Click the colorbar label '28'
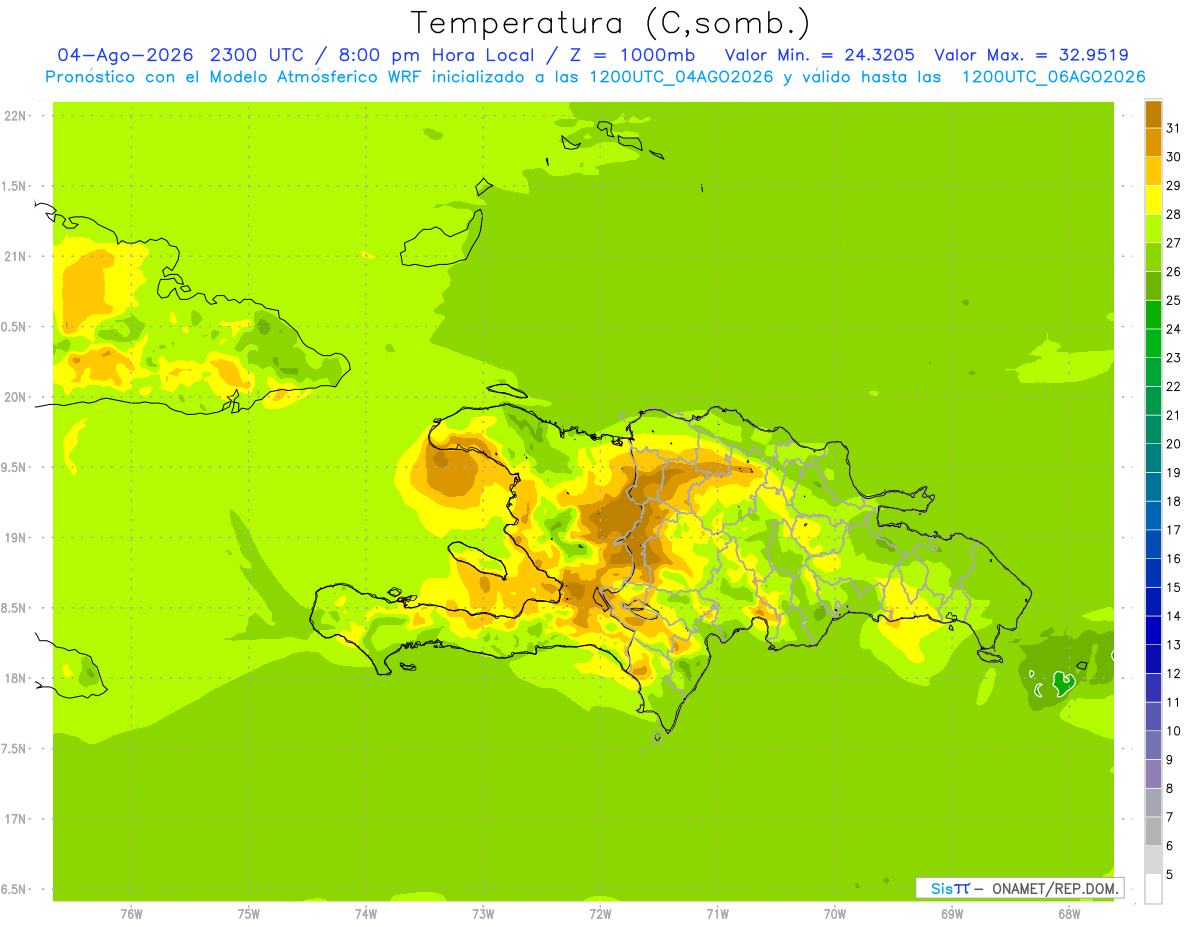The height and width of the screenshot is (927, 1200). 1173,214
